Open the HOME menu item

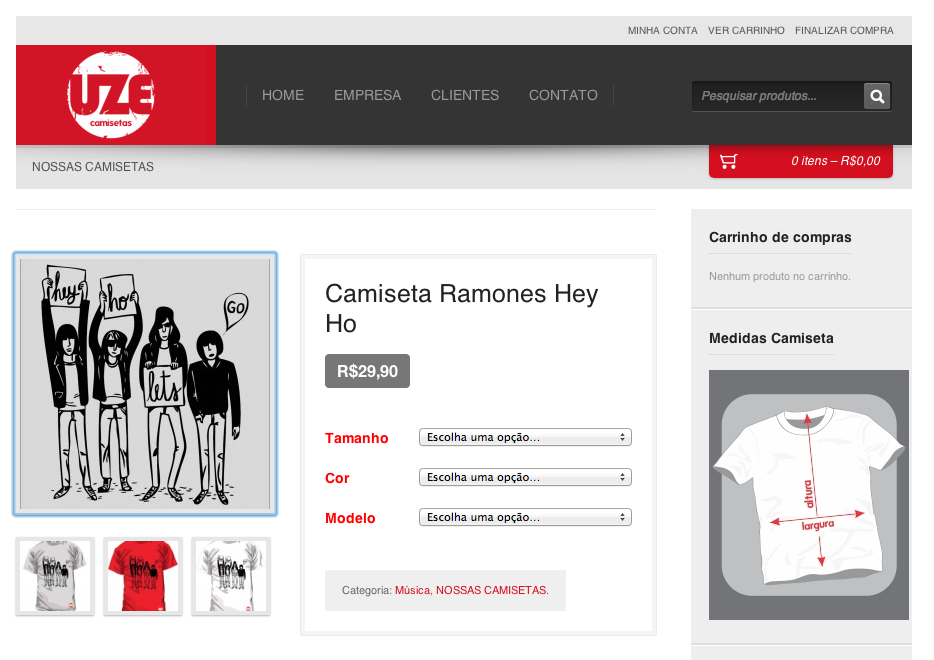tap(283, 95)
